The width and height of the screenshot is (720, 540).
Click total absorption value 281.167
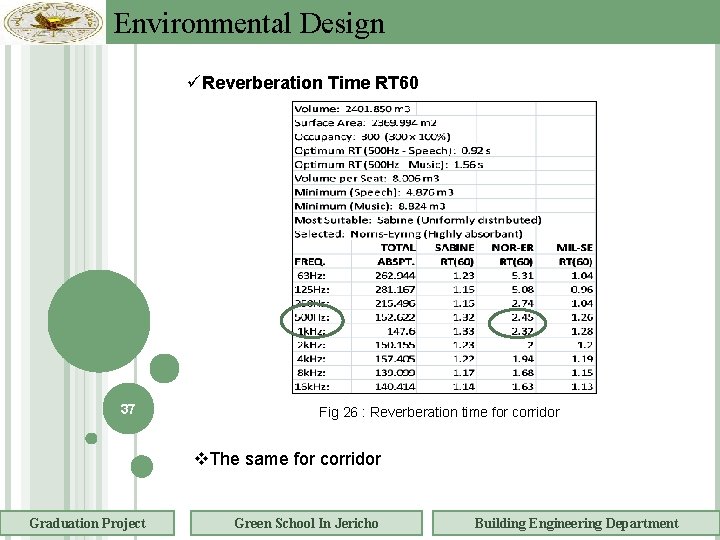[x=395, y=289]
